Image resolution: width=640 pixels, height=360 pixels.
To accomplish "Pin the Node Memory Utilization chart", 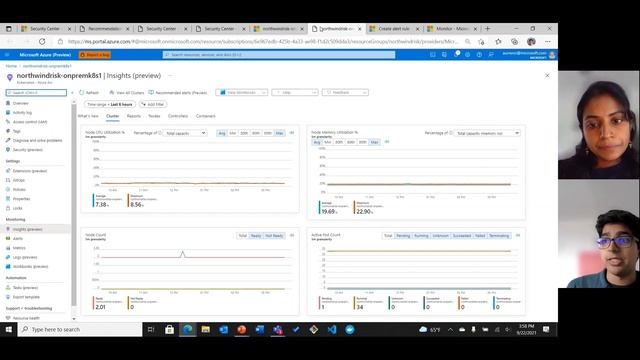I will click(387, 142).
